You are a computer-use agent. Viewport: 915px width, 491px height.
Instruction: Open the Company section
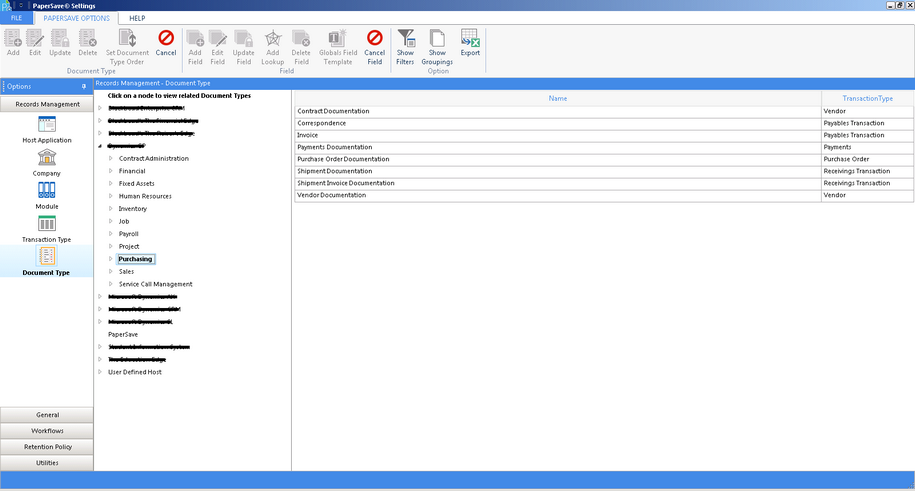click(47, 163)
